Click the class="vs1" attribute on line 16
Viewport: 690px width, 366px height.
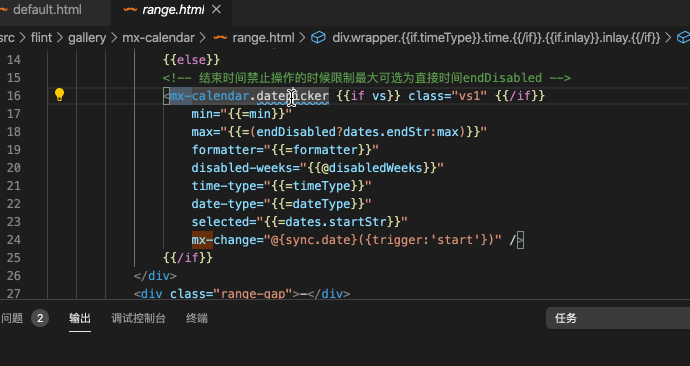448,96
